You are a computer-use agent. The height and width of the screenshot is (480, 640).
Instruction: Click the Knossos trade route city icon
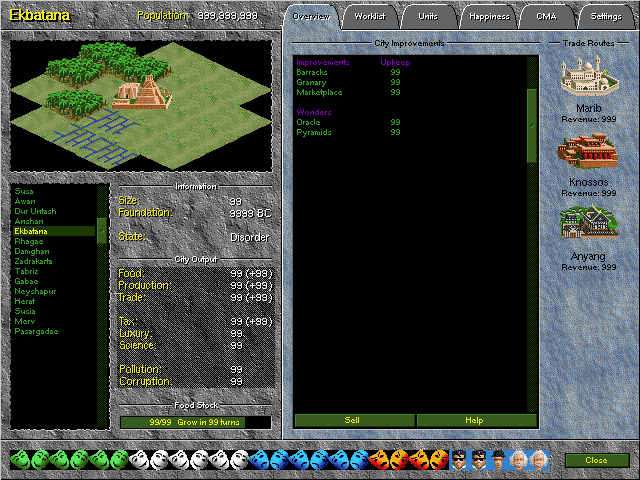588,151
